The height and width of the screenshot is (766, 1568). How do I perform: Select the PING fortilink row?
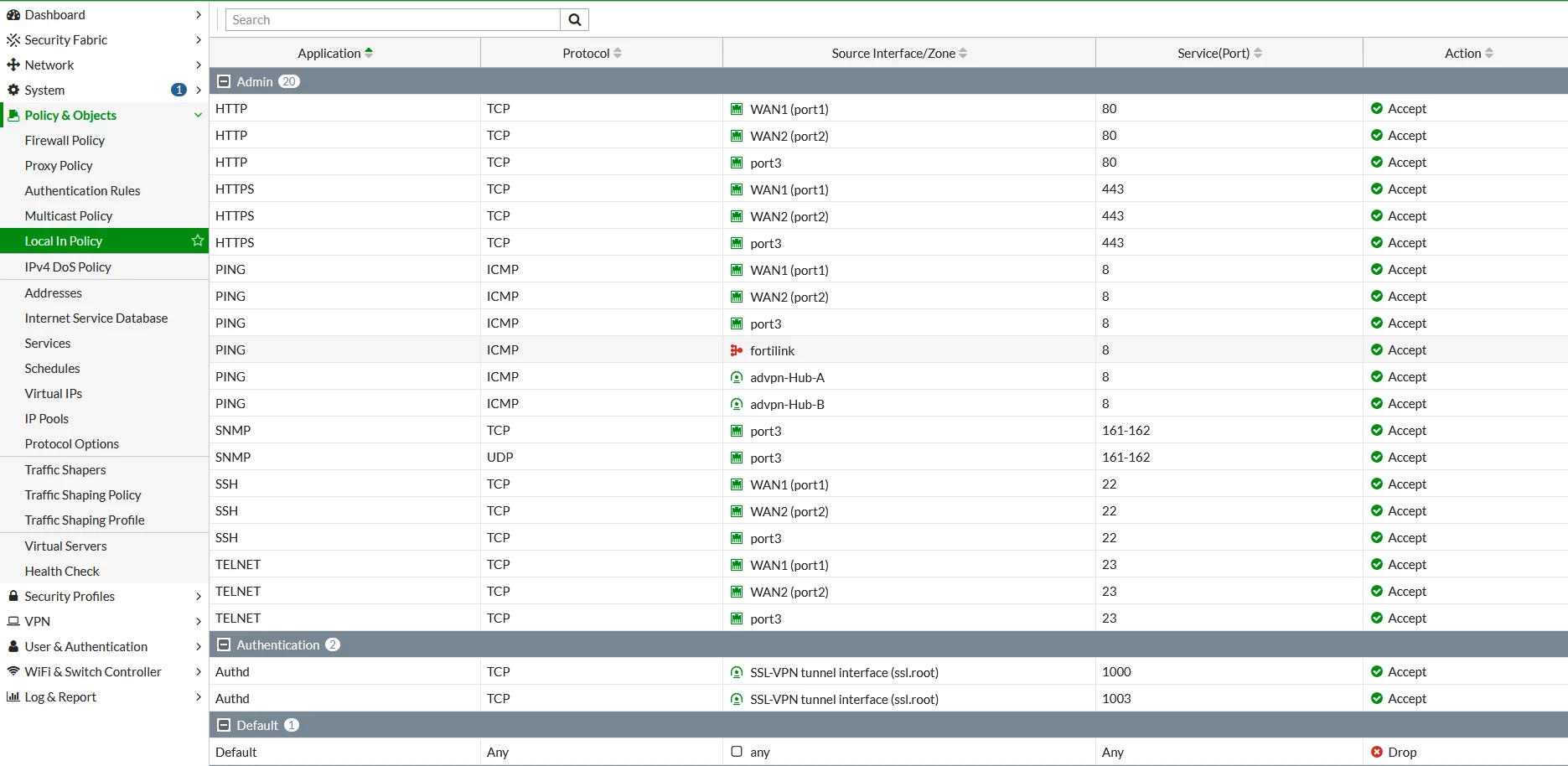(x=888, y=349)
